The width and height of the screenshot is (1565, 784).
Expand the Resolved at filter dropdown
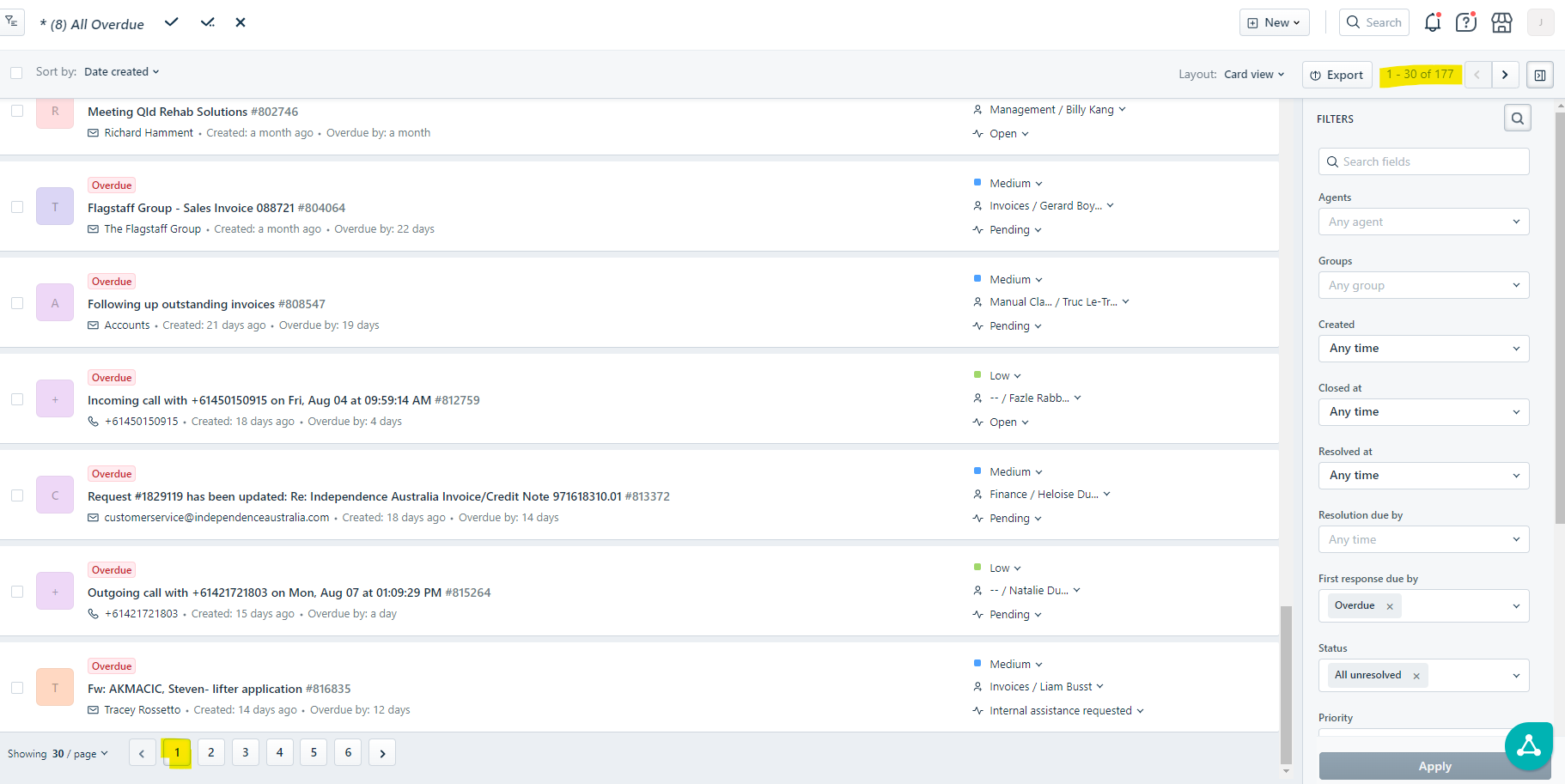pyautogui.click(x=1423, y=476)
